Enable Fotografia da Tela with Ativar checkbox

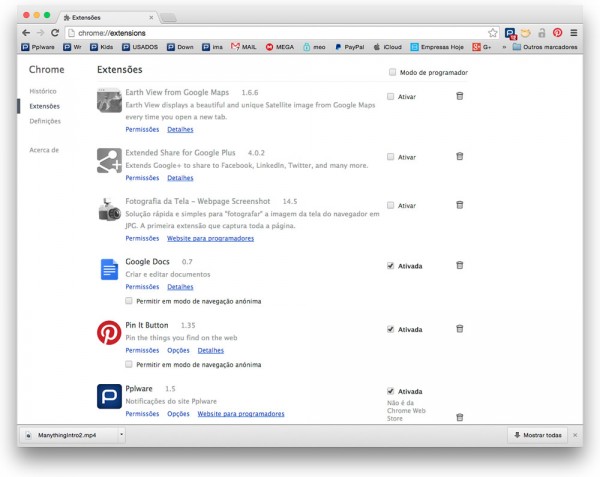[x=390, y=205]
